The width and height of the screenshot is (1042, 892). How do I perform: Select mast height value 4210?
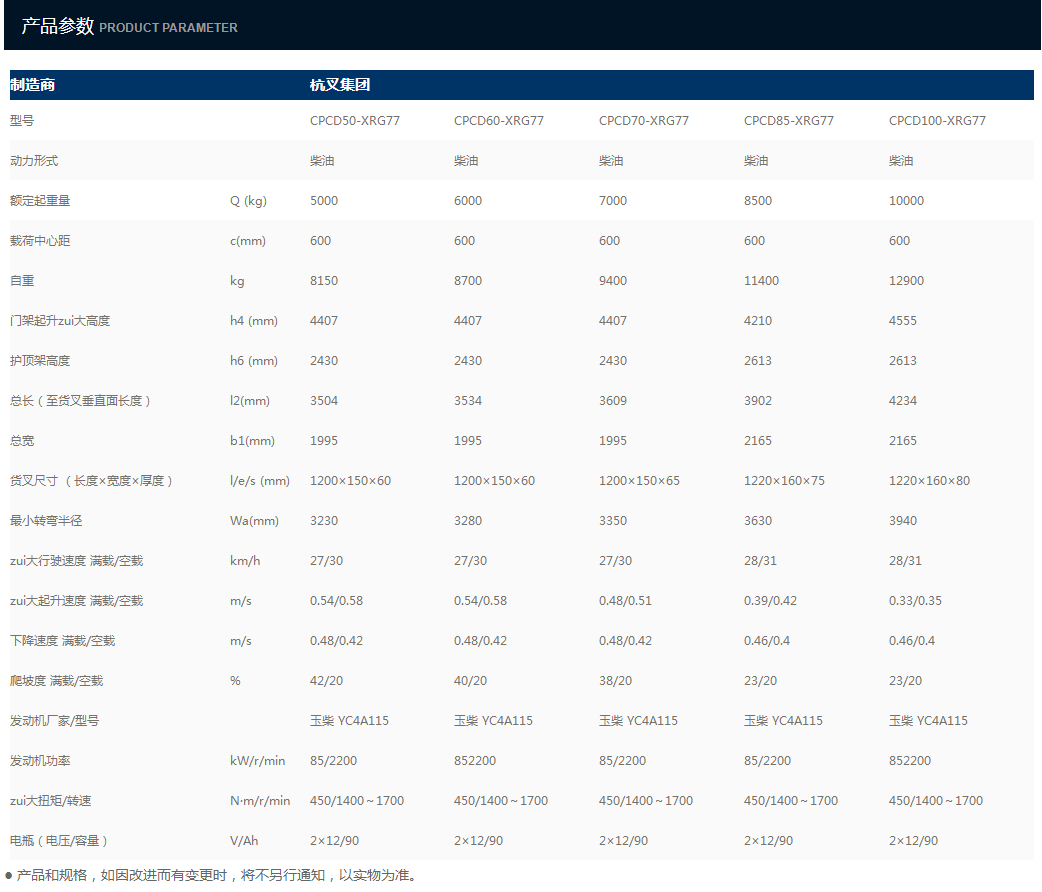pos(758,321)
